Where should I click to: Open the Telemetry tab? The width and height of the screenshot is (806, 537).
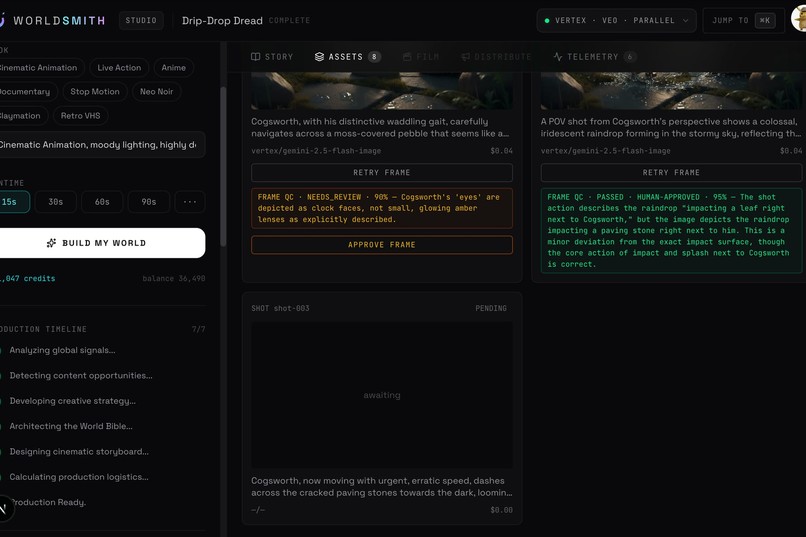[x=595, y=57]
